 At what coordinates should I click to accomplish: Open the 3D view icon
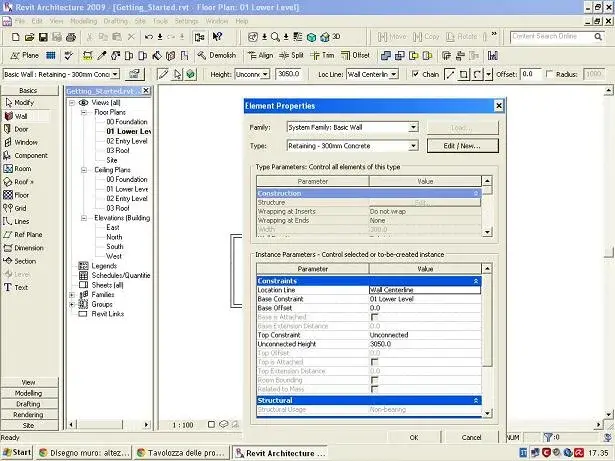330,37
